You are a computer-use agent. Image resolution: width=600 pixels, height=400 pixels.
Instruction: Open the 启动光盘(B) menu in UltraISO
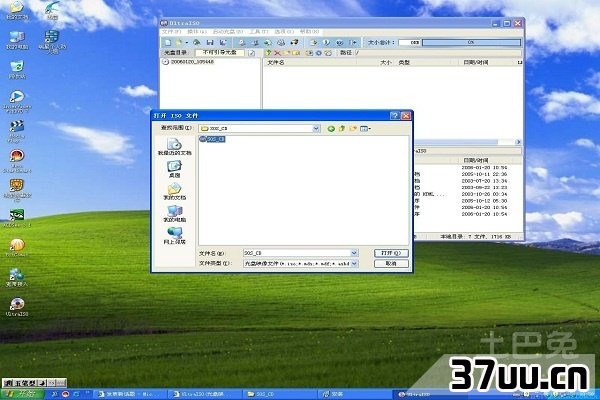point(228,31)
